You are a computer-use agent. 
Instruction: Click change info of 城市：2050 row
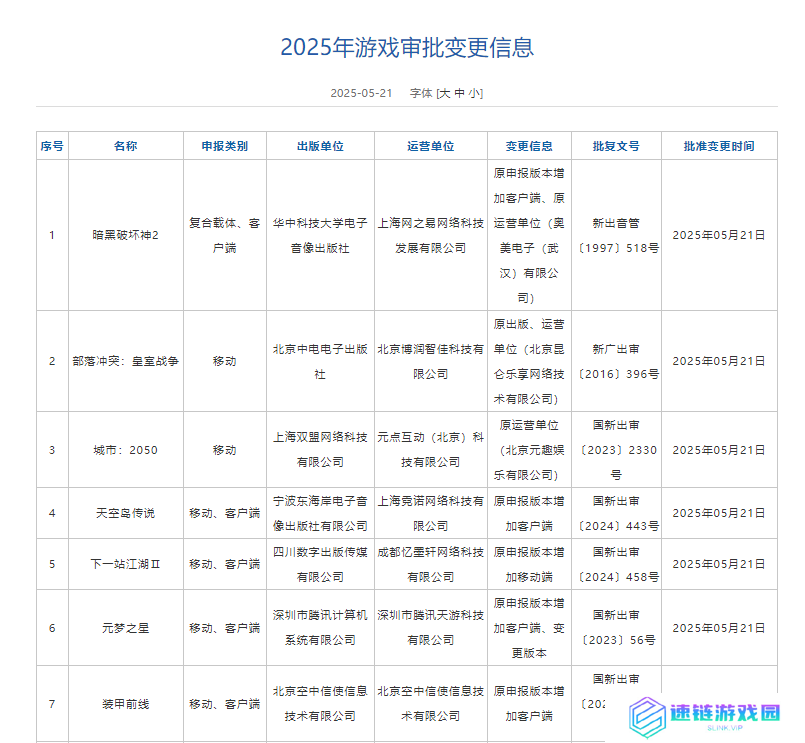point(529,450)
